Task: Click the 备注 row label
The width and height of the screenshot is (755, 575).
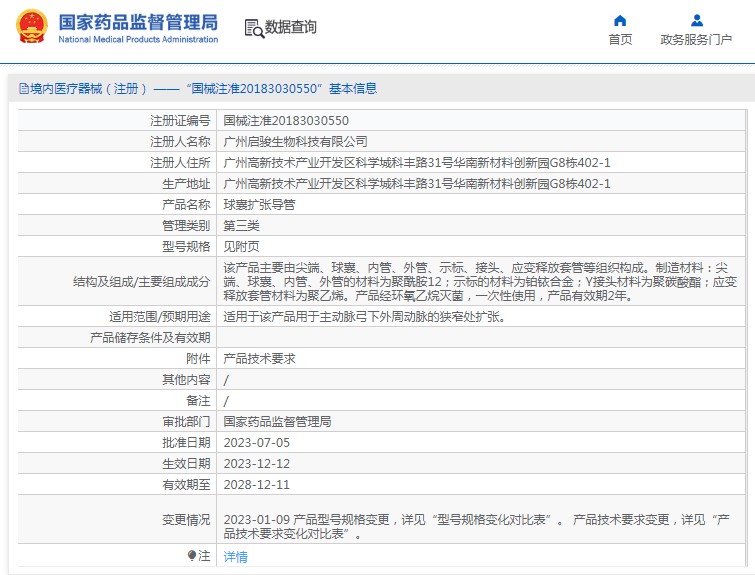Action: coord(198,401)
